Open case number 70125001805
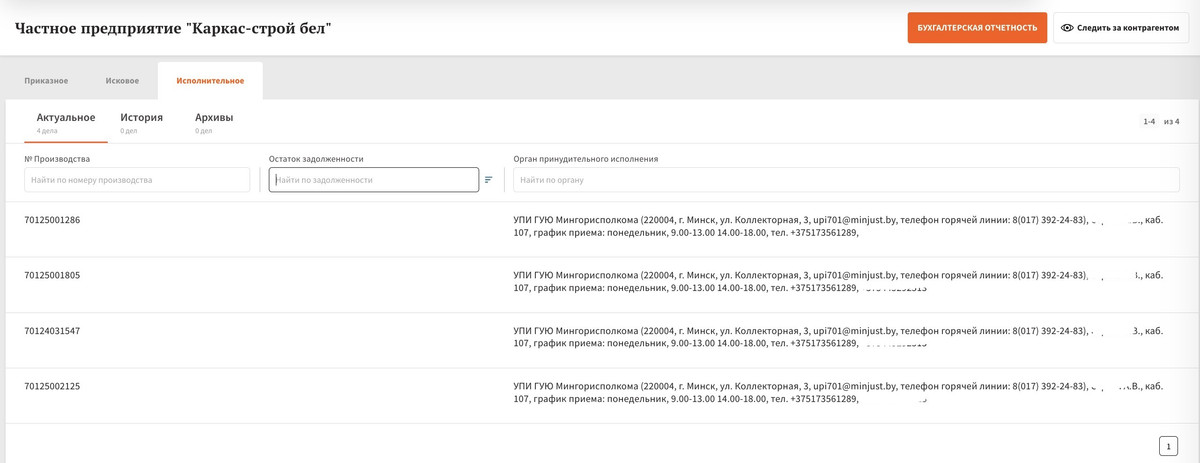This screenshot has height=463, width=1200. tap(52, 275)
